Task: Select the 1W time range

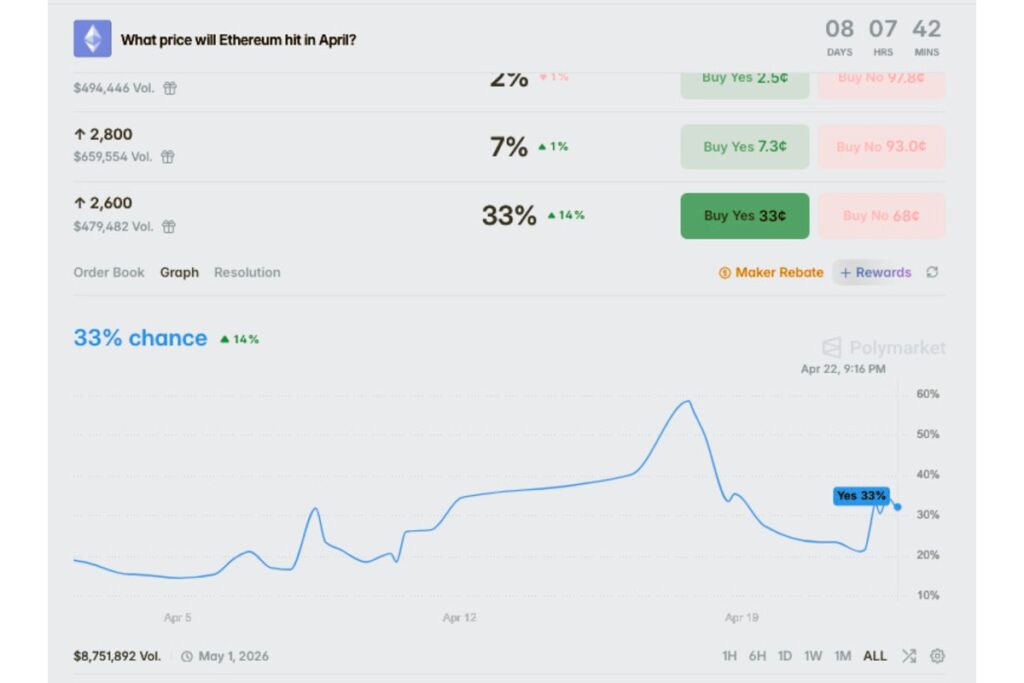Action: 813,656
